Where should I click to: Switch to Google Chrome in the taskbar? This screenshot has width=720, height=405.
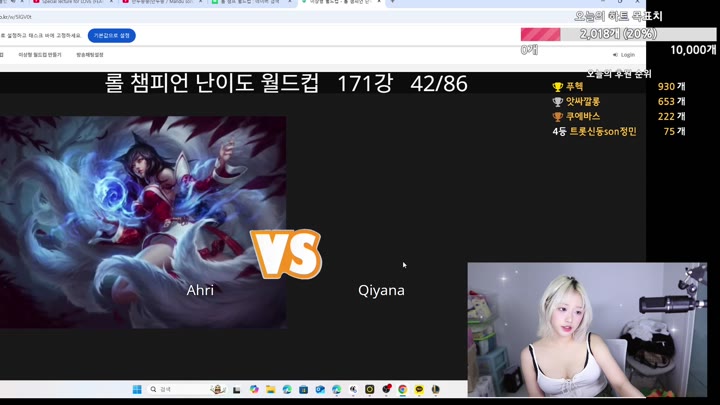pyautogui.click(x=403, y=389)
